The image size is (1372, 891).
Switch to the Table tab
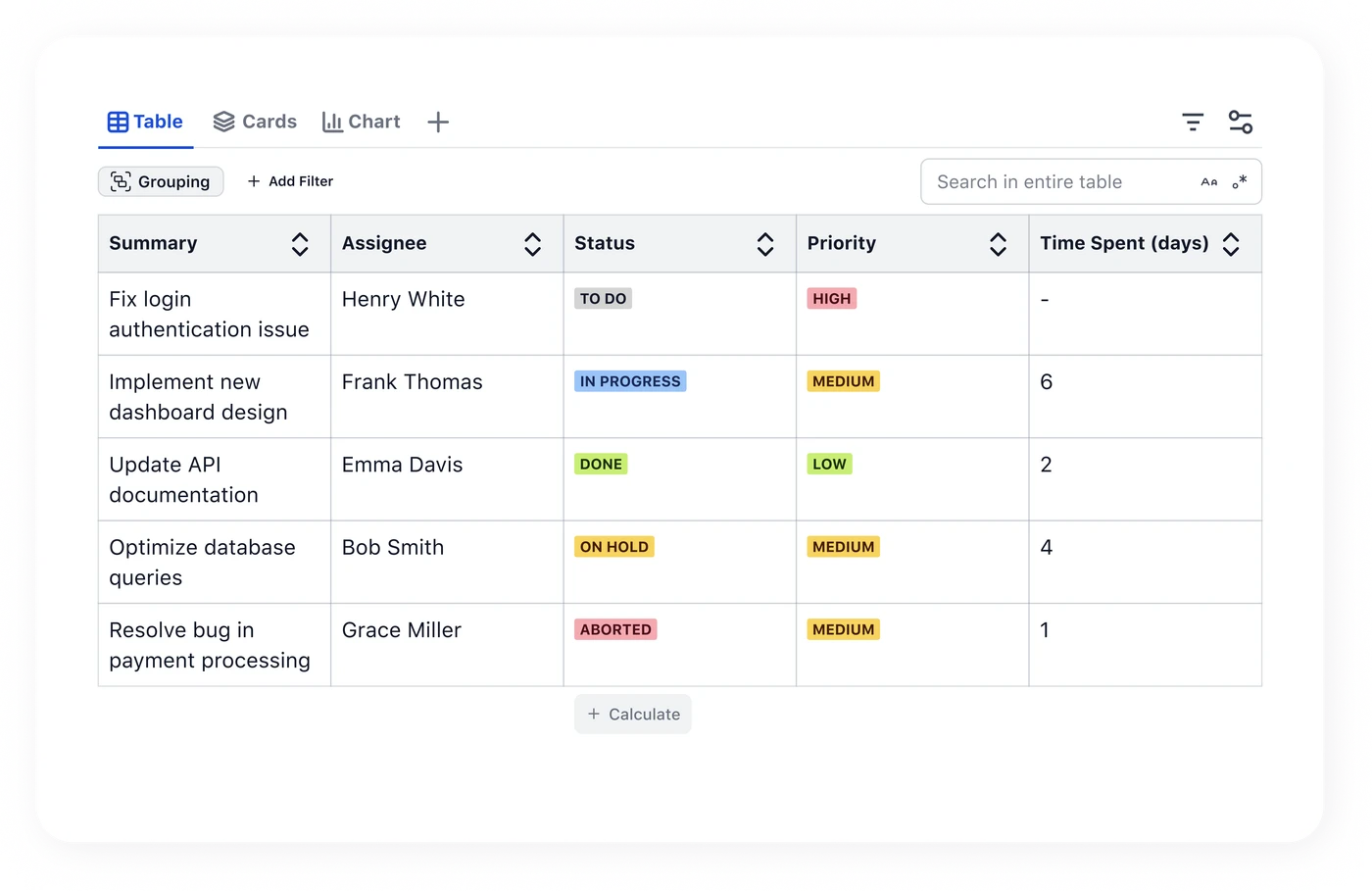pos(145,123)
